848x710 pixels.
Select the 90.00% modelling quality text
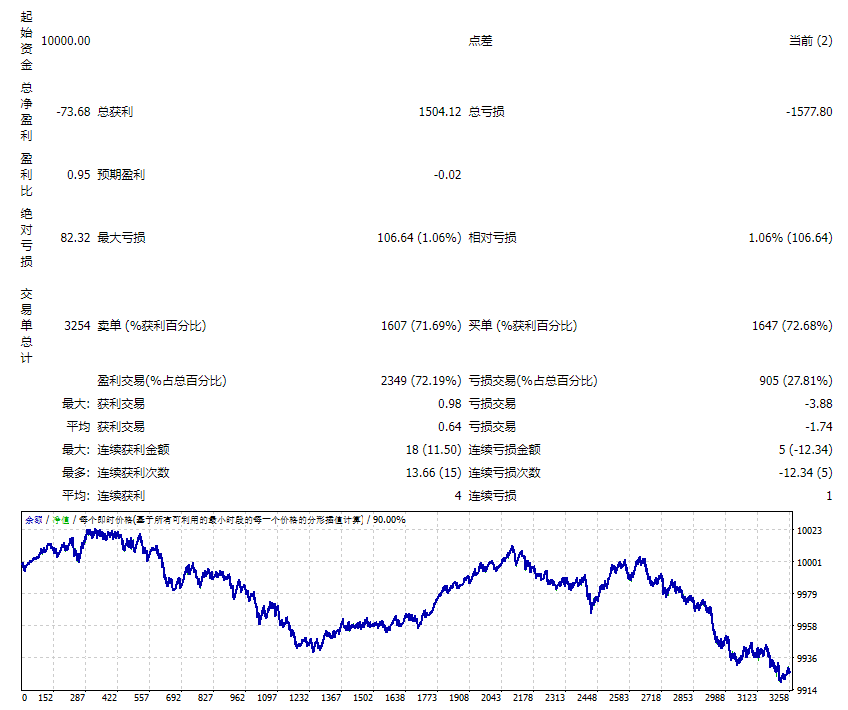click(x=389, y=520)
